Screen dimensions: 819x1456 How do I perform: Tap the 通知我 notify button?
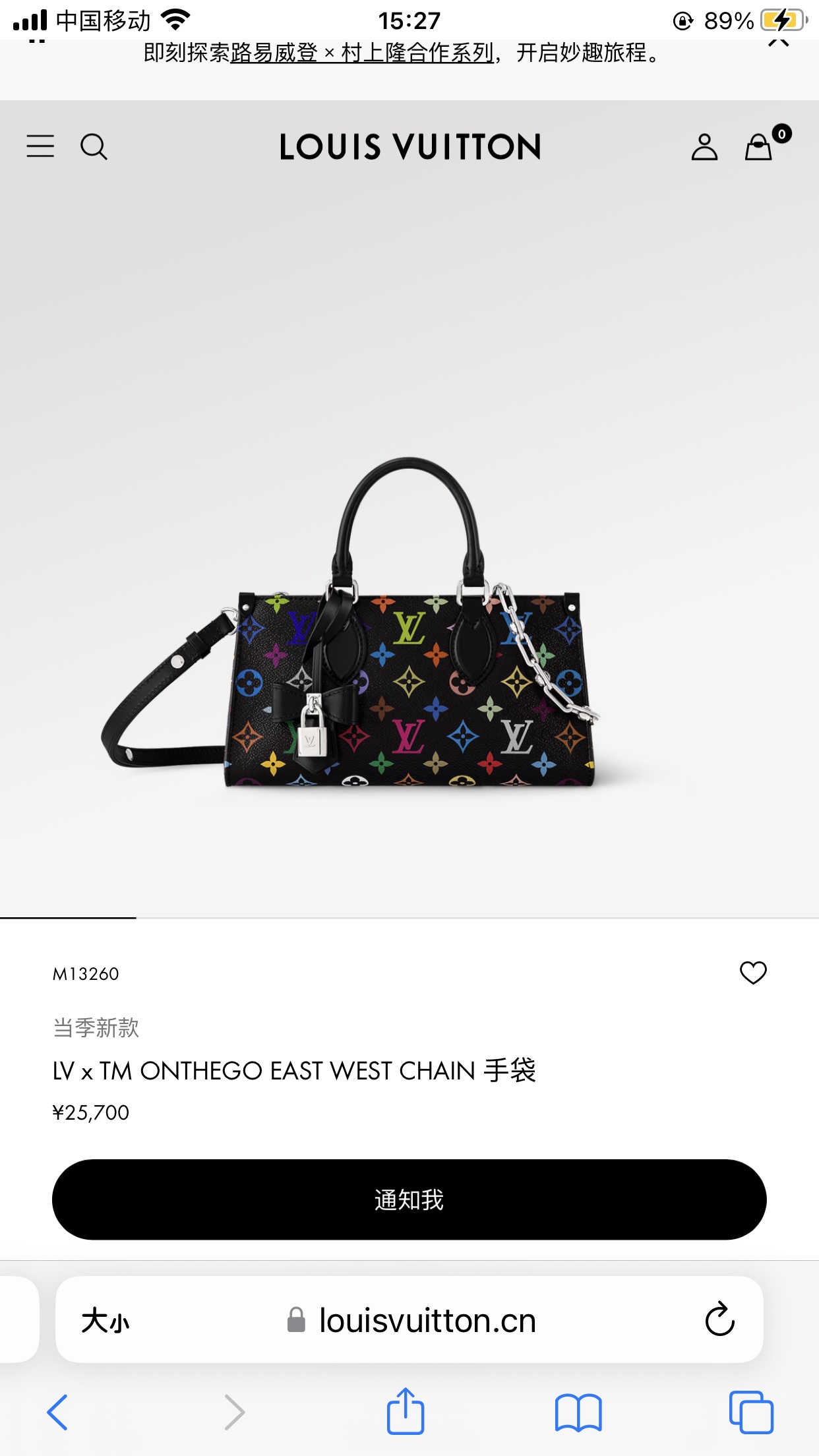pos(409,1199)
